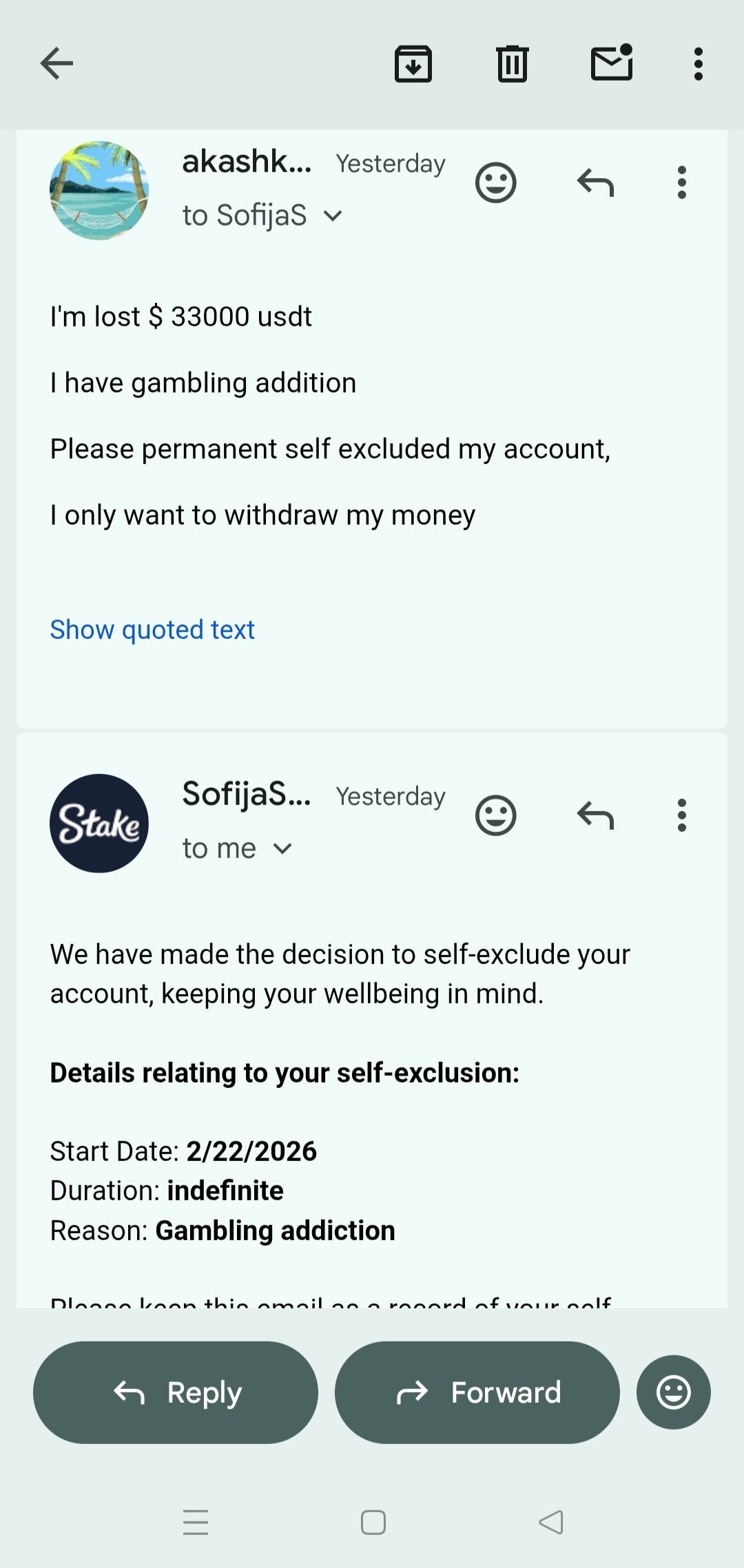Expand recipient details next to 'to me'

tap(283, 849)
